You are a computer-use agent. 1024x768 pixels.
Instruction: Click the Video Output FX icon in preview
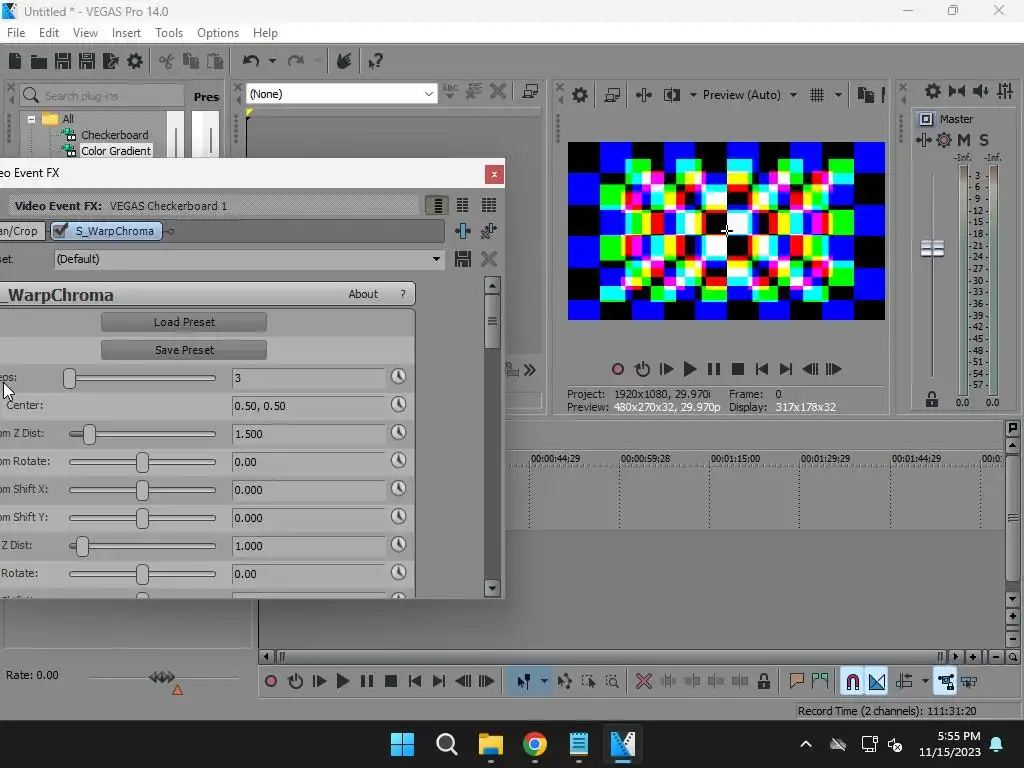(x=643, y=95)
